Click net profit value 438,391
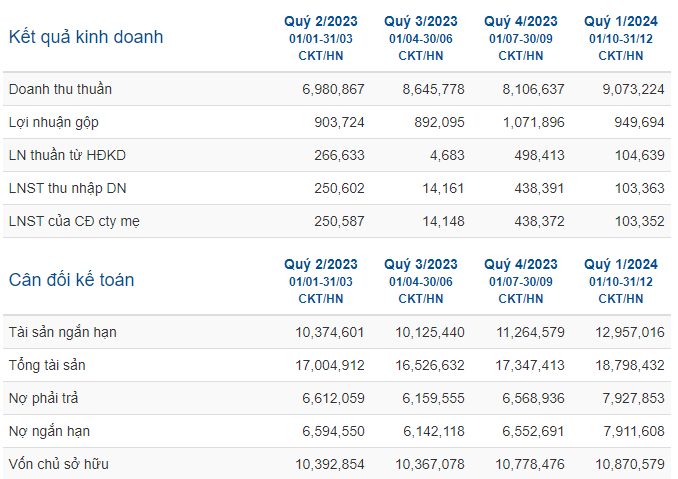The height and width of the screenshot is (479, 678). pos(539,188)
